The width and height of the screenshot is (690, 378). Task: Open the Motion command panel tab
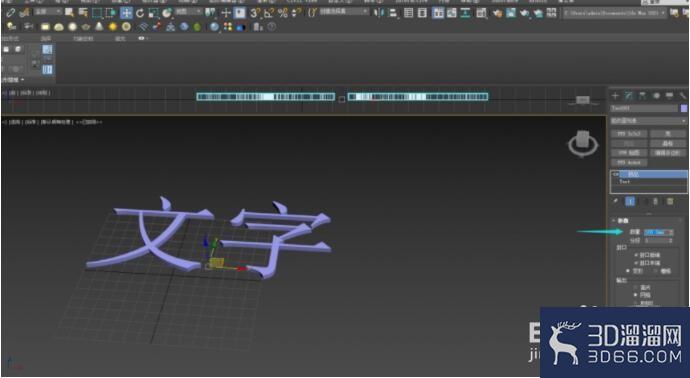(656, 95)
